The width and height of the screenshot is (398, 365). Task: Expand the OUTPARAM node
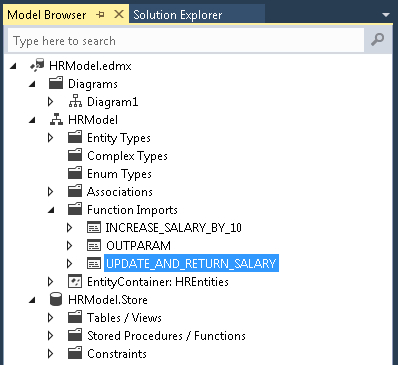pos(70,246)
